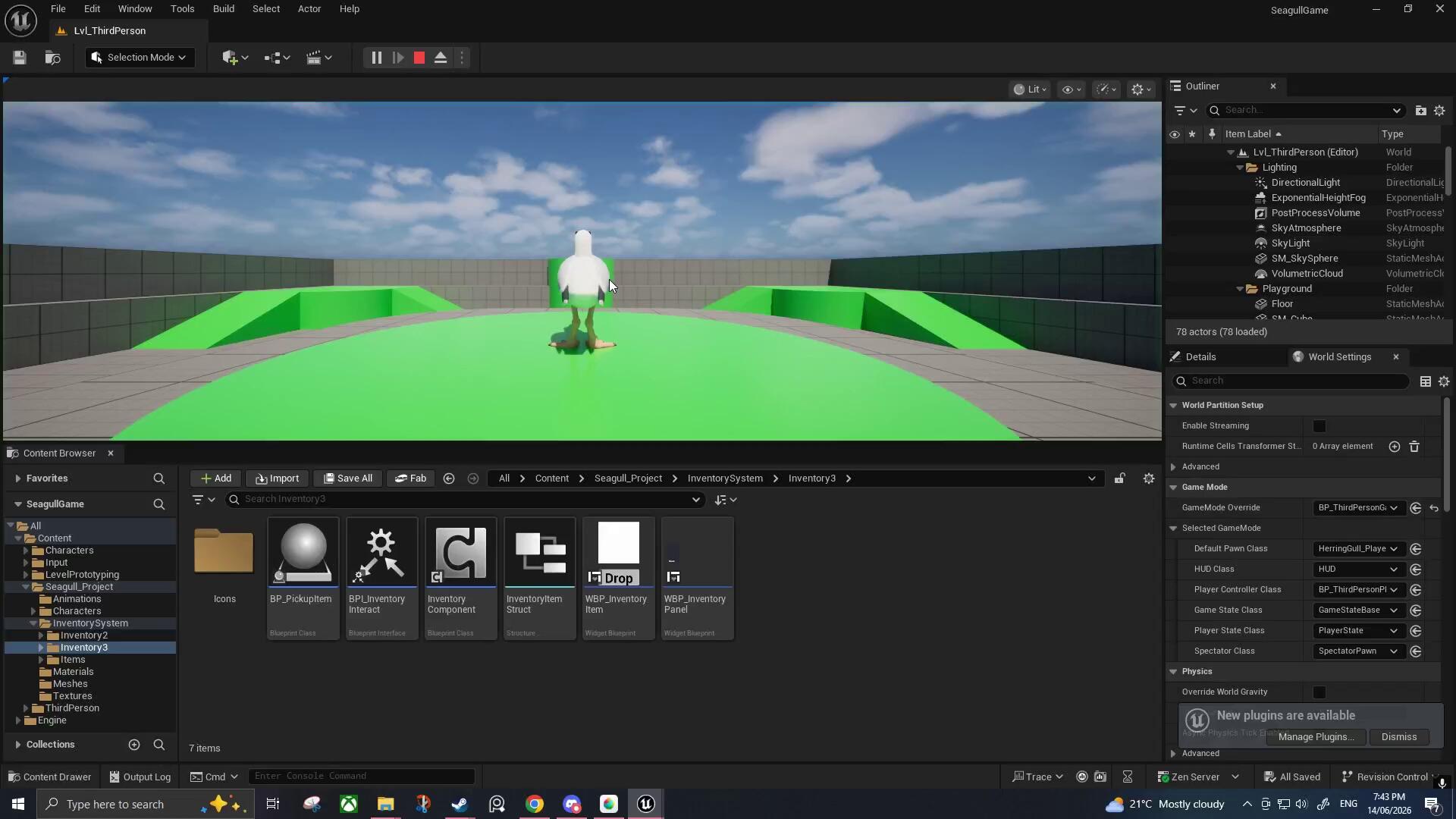
Task: Click the Import button
Action: point(278,479)
